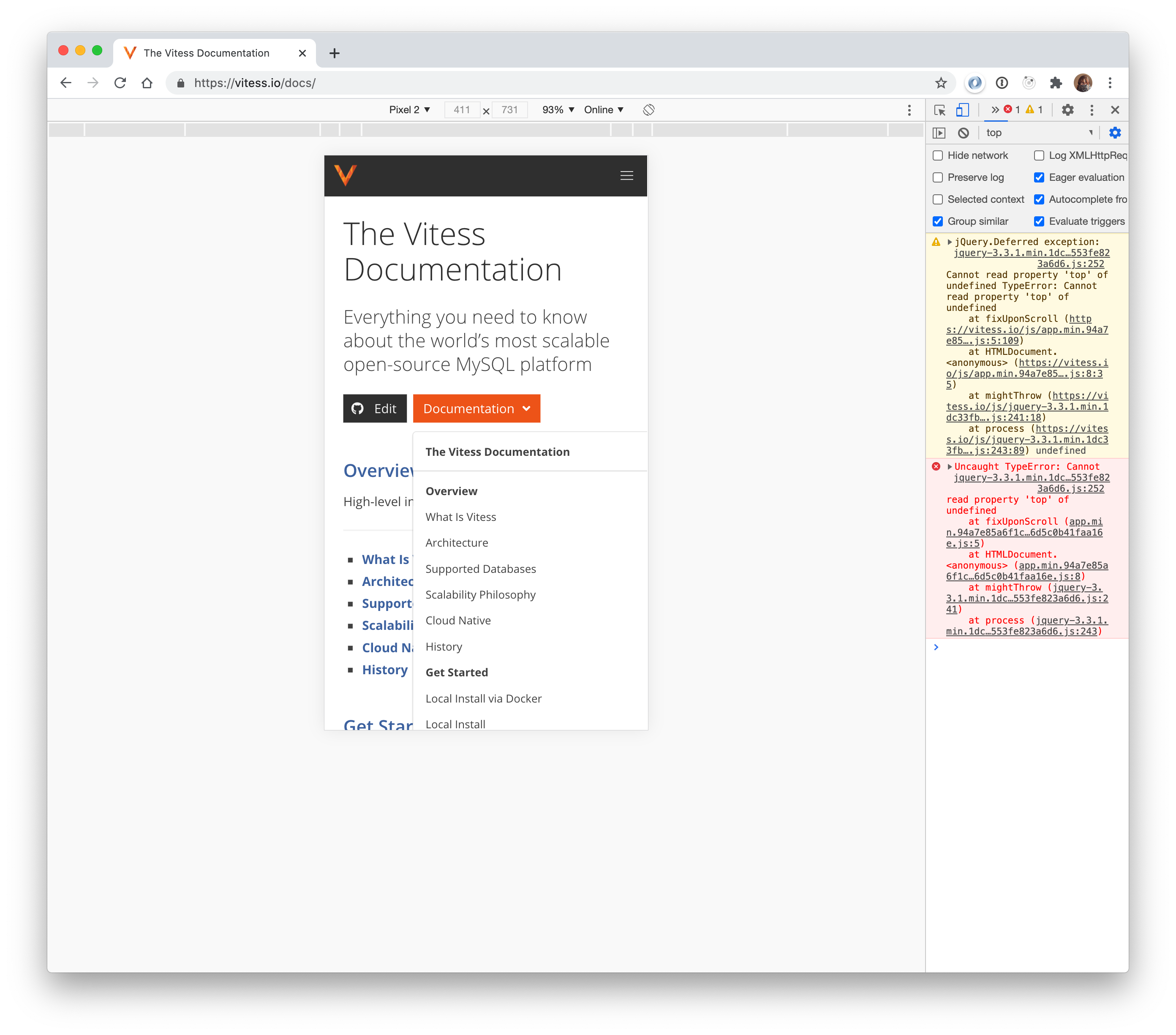
Task: Open the Chrome extensions puzzle icon
Action: click(1055, 83)
